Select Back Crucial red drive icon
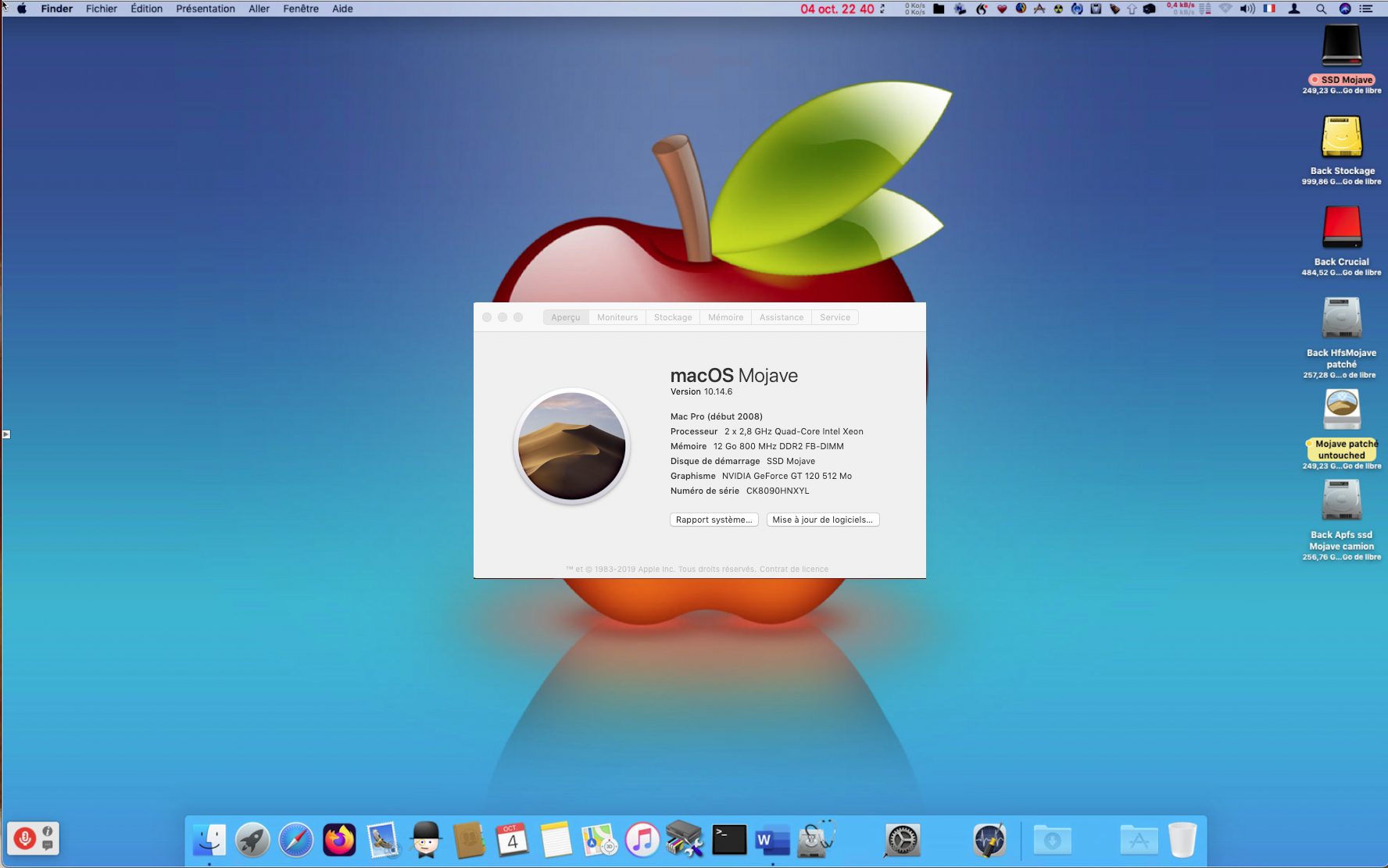 [1342, 228]
